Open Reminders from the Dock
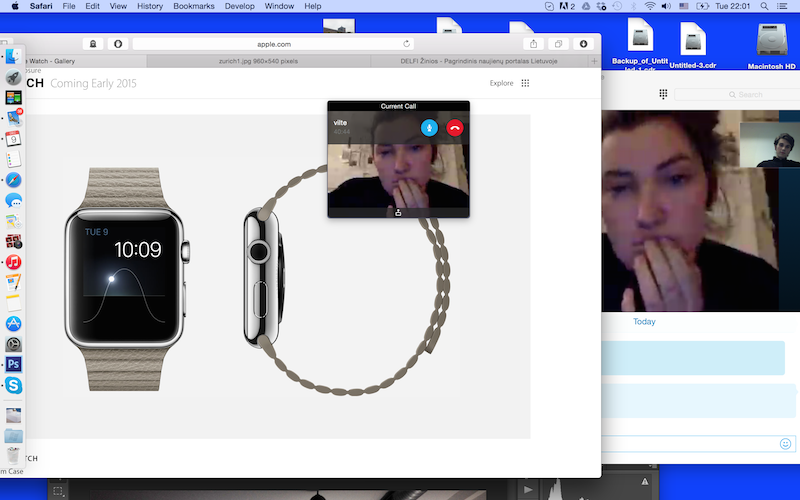 pos(13,159)
